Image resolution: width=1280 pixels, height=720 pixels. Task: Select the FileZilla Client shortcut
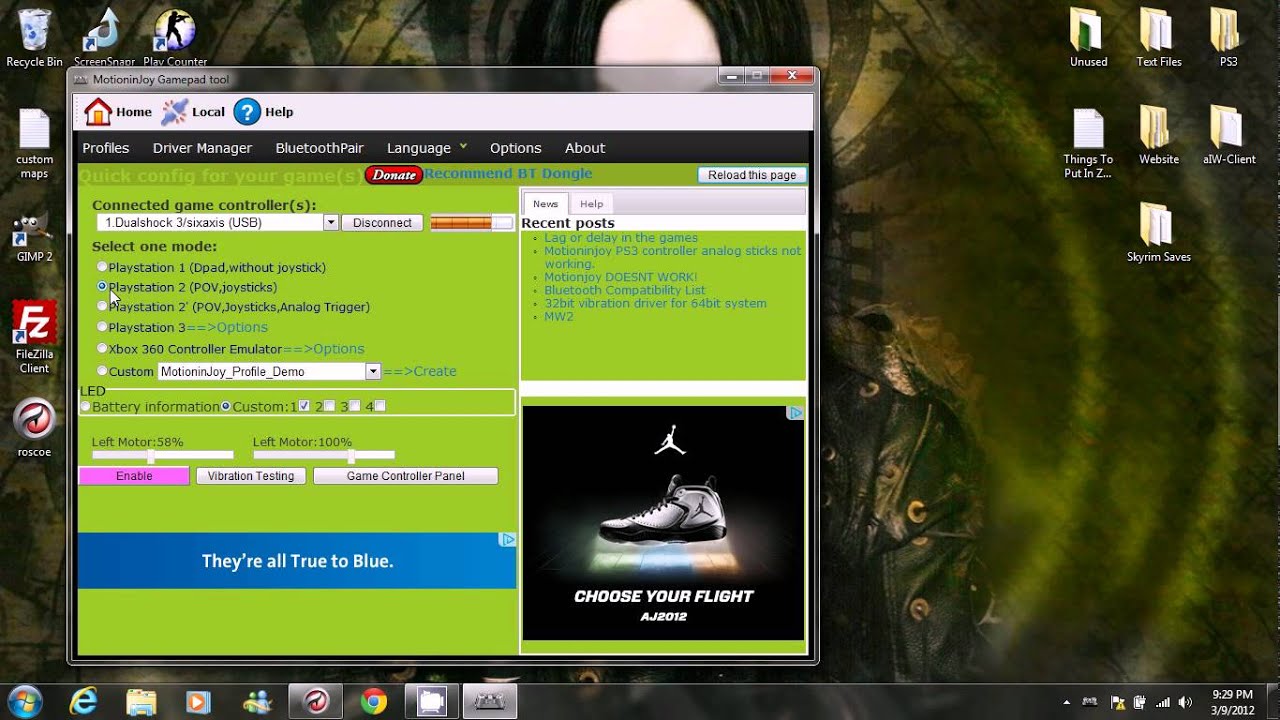tap(34, 338)
